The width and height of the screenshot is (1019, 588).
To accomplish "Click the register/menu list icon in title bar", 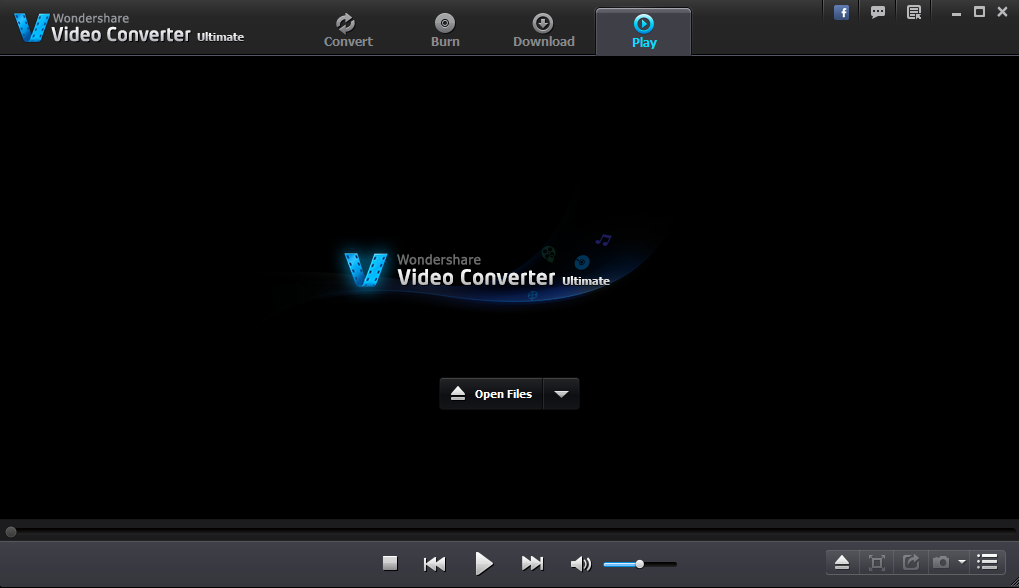I will [x=914, y=12].
